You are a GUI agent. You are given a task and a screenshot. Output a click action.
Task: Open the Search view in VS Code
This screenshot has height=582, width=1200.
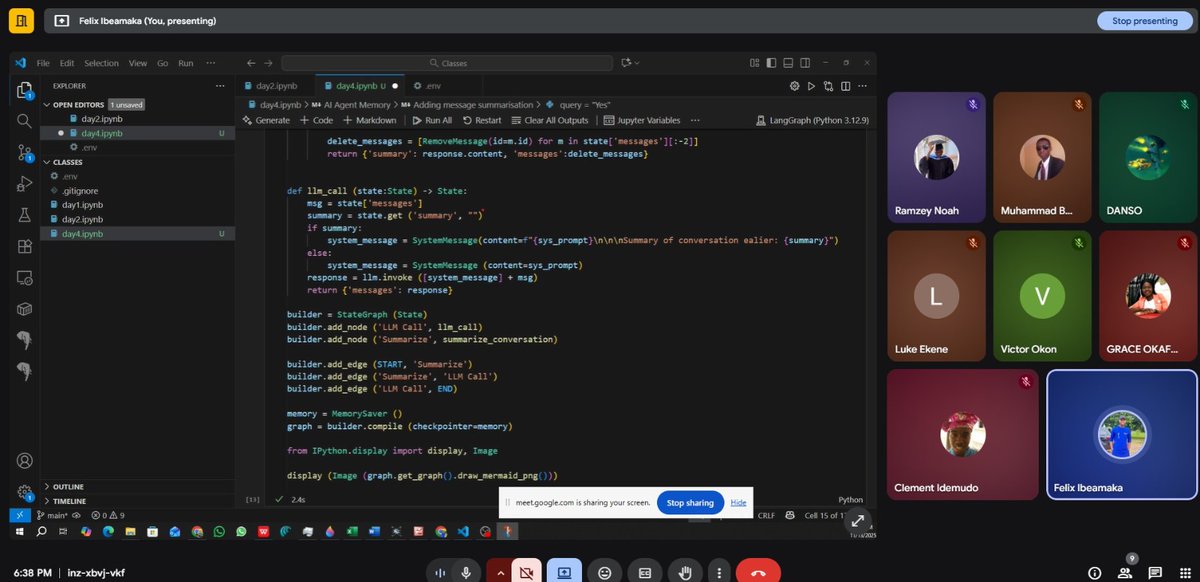pos(24,121)
